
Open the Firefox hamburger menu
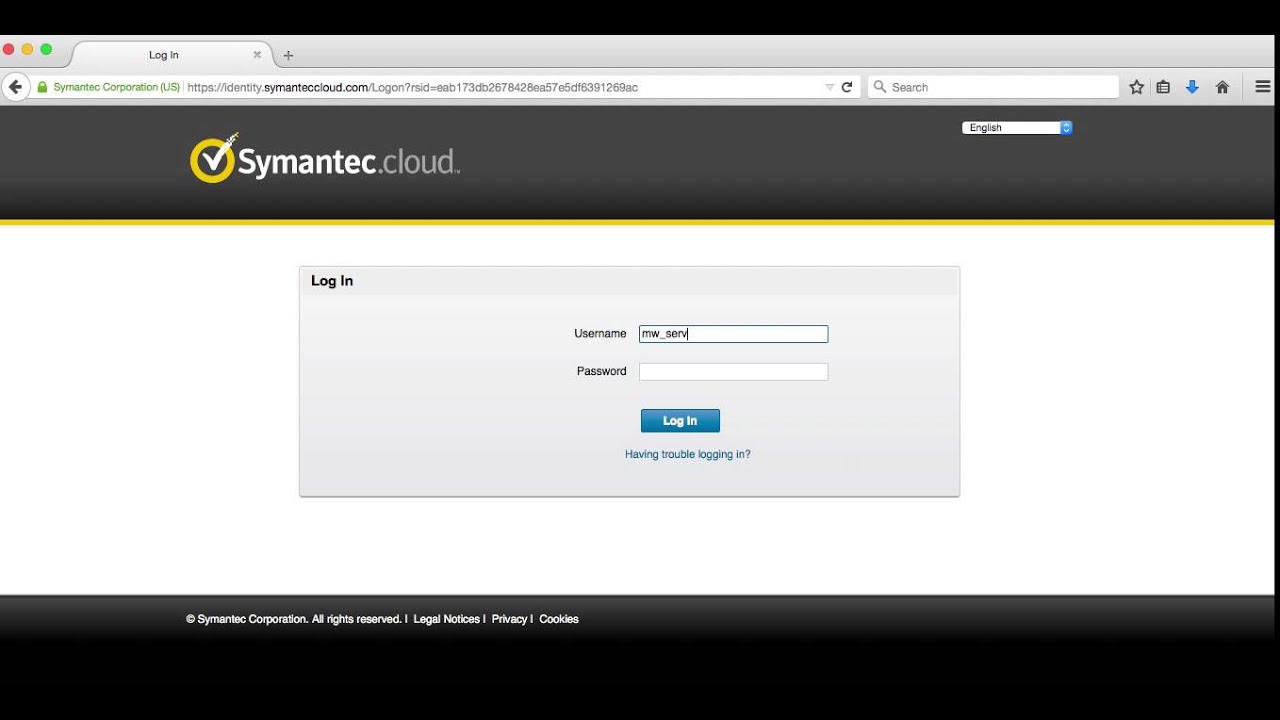[1263, 87]
